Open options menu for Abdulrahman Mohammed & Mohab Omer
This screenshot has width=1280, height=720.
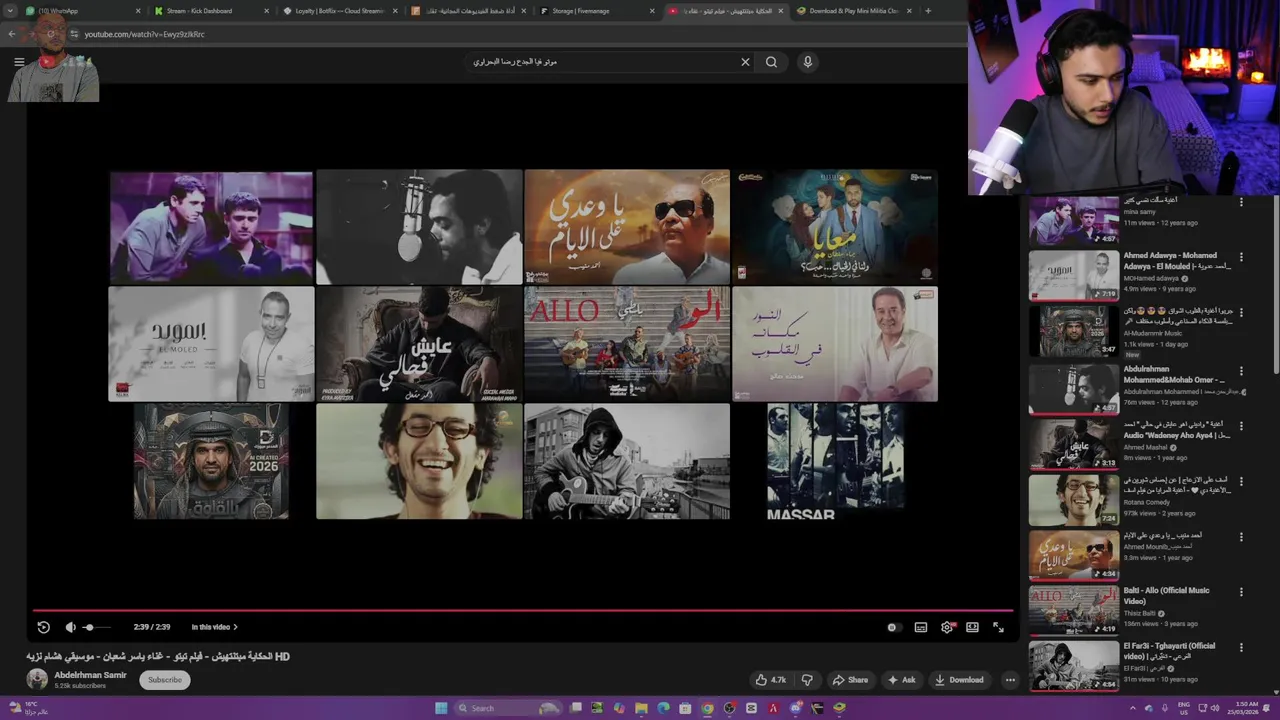1241,370
